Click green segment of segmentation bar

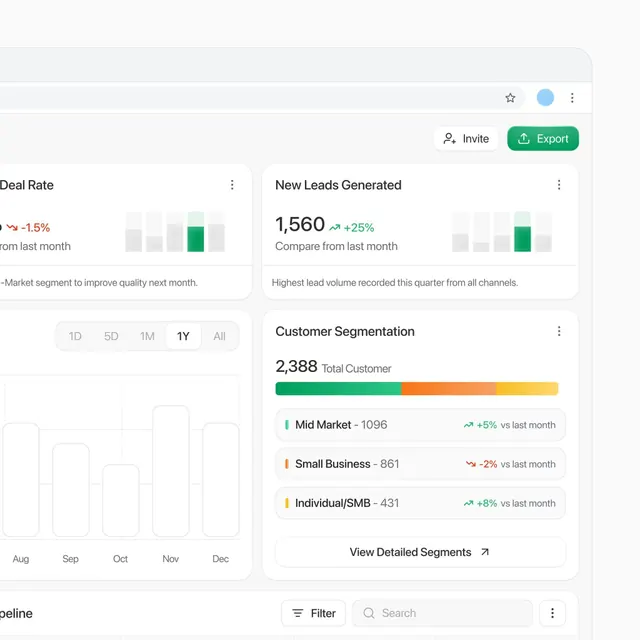(338, 389)
